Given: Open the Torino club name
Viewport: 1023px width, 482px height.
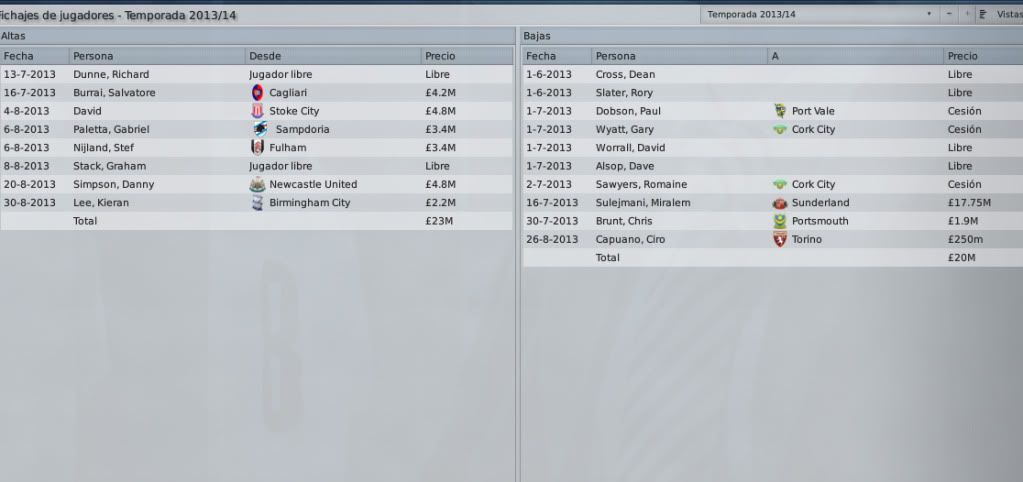Looking at the screenshot, I should tap(807, 239).
